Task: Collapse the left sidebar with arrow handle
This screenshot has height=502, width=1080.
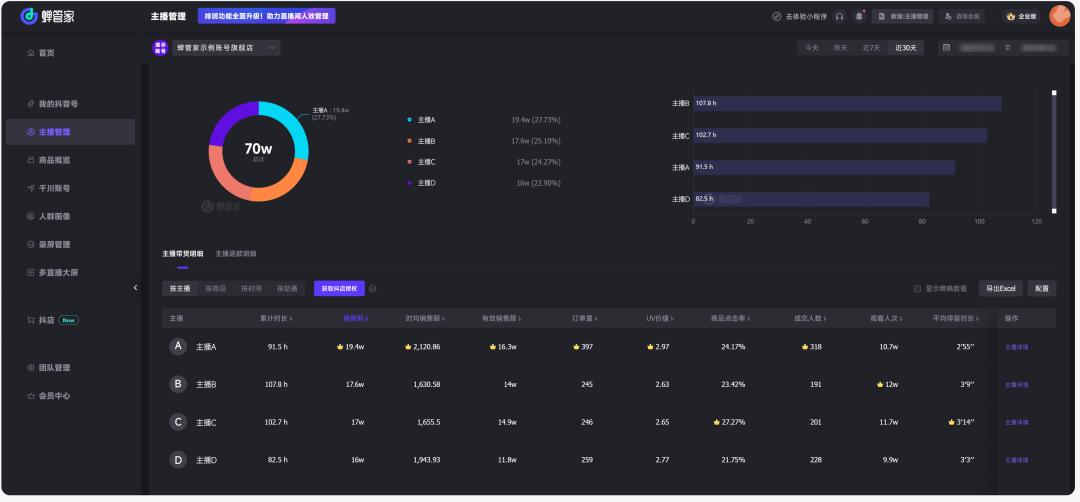Action: 136,288
